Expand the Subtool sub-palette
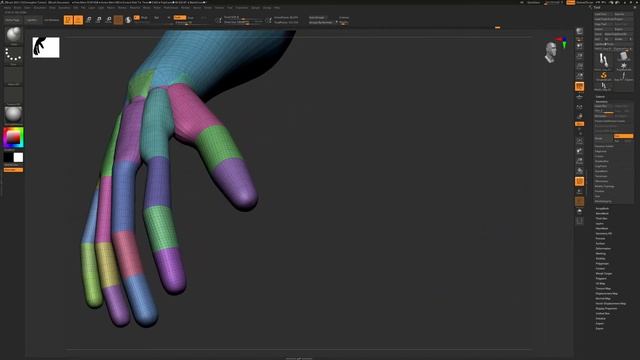 [600, 97]
